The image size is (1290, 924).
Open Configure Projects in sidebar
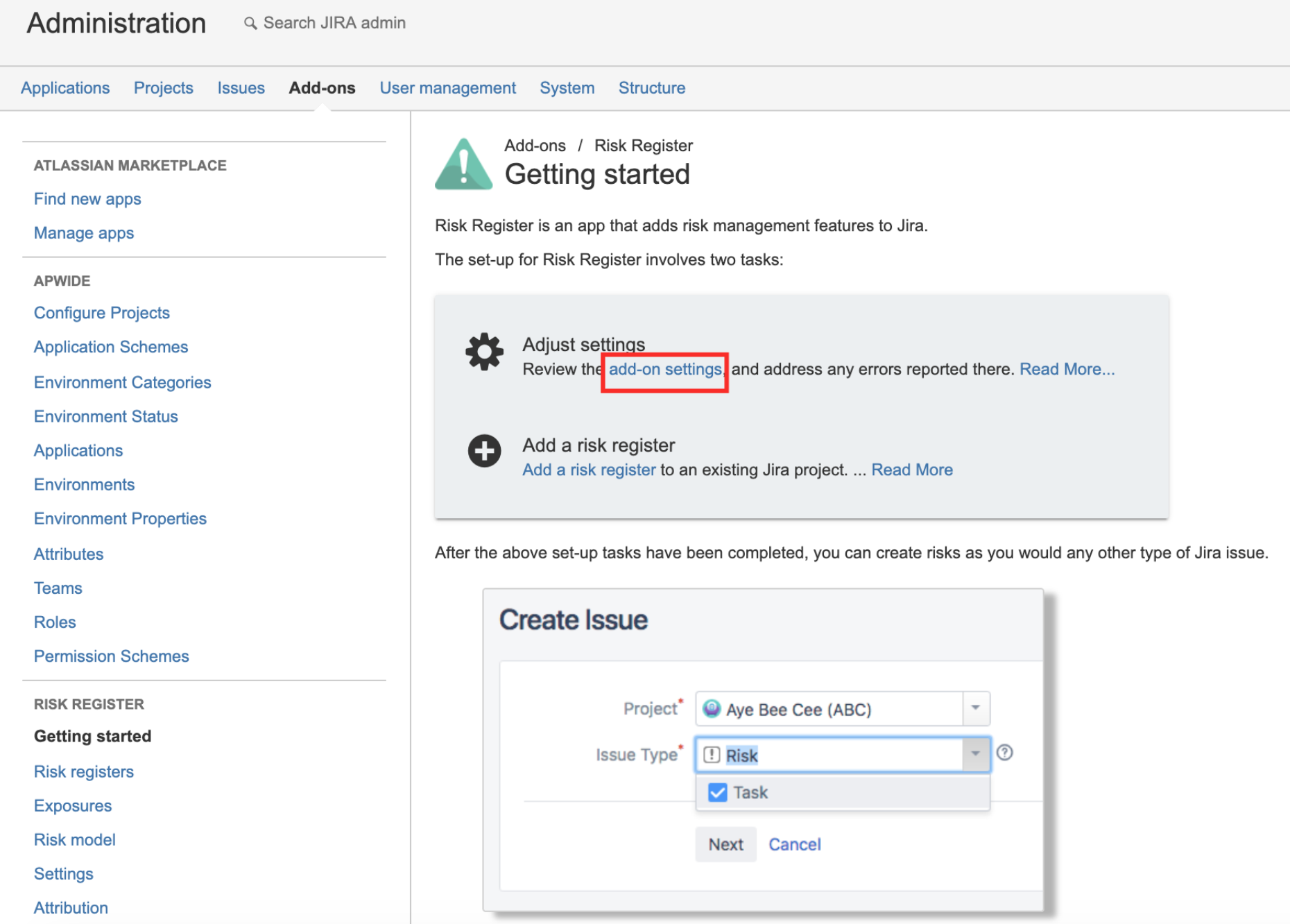point(102,313)
